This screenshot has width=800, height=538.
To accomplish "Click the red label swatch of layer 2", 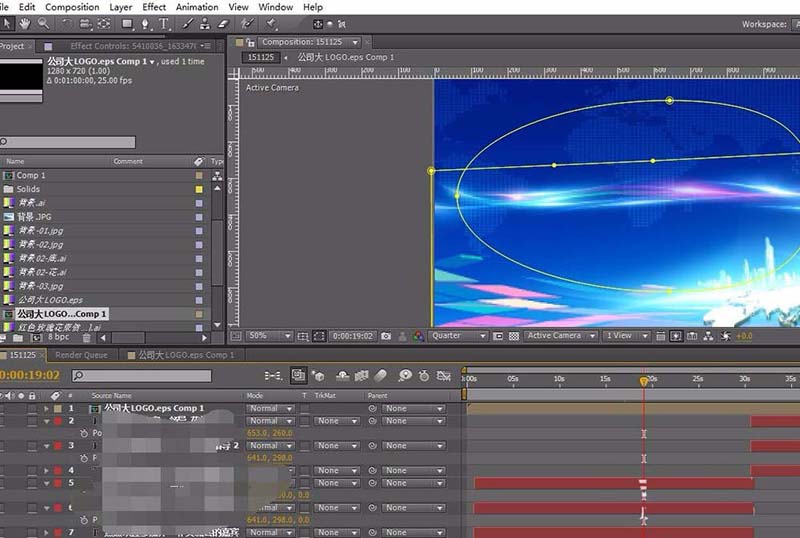I will coord(58,421).
